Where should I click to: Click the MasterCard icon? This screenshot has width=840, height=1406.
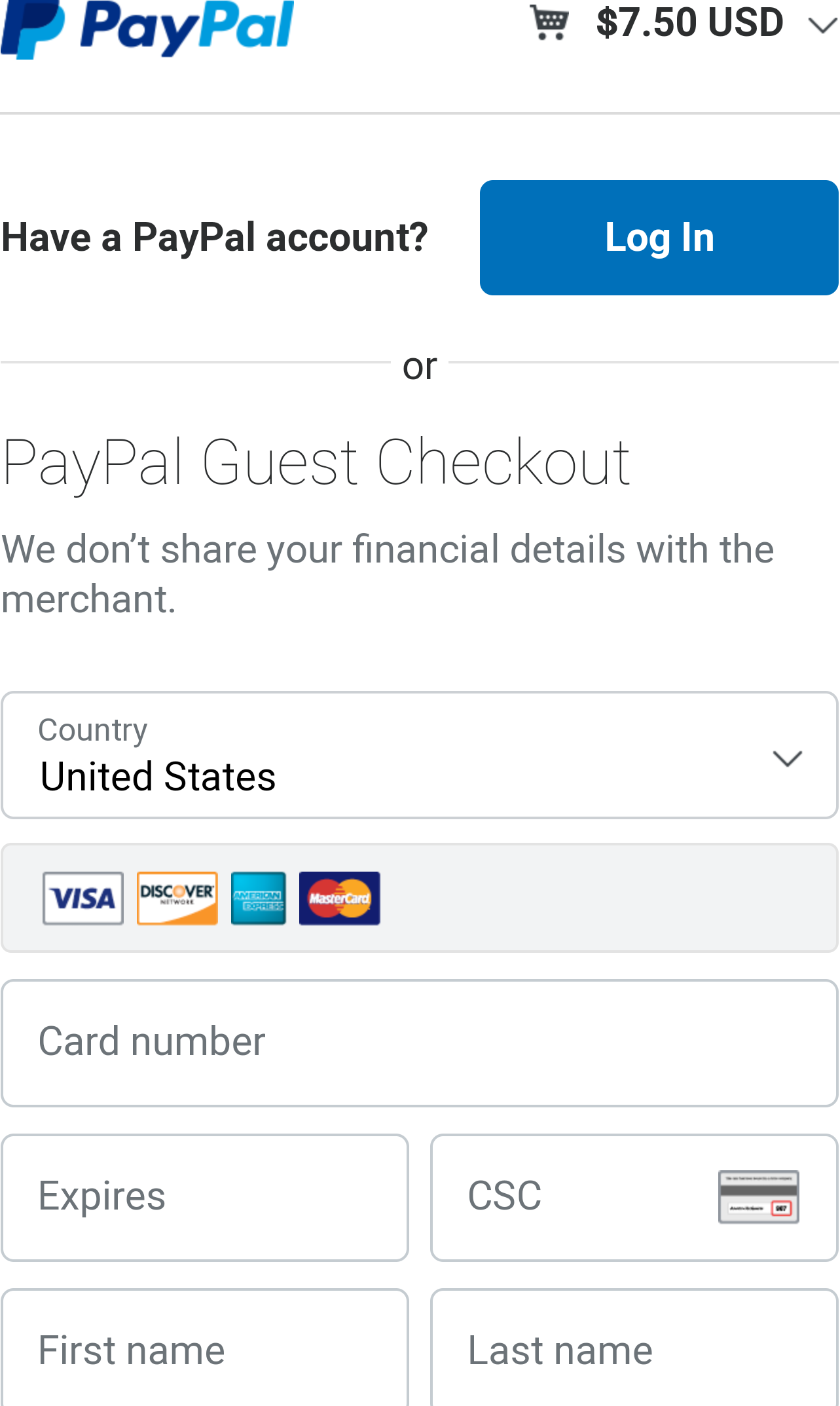[340, 898]
